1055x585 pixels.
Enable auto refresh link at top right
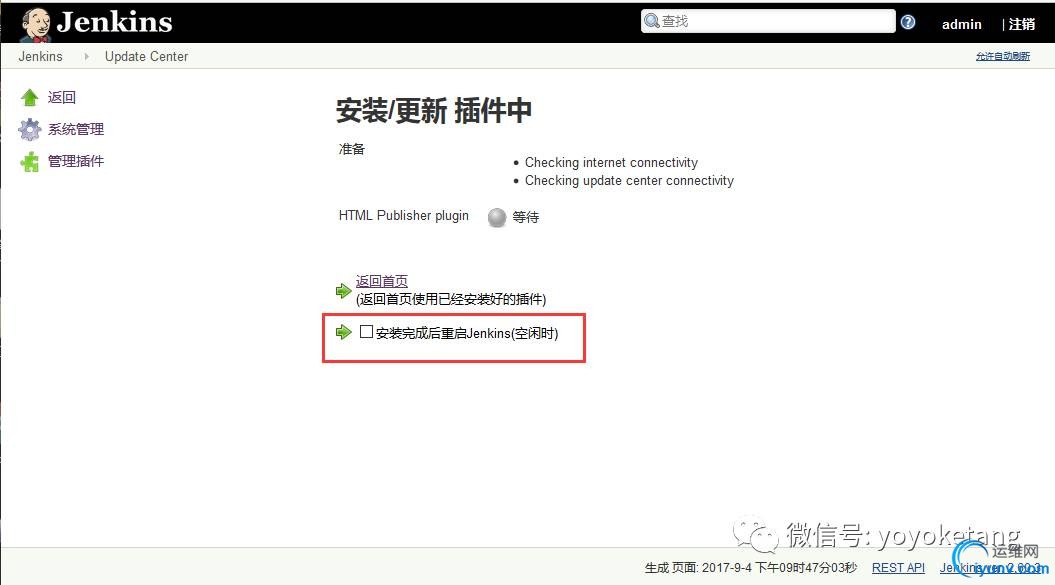[1003, 56]
